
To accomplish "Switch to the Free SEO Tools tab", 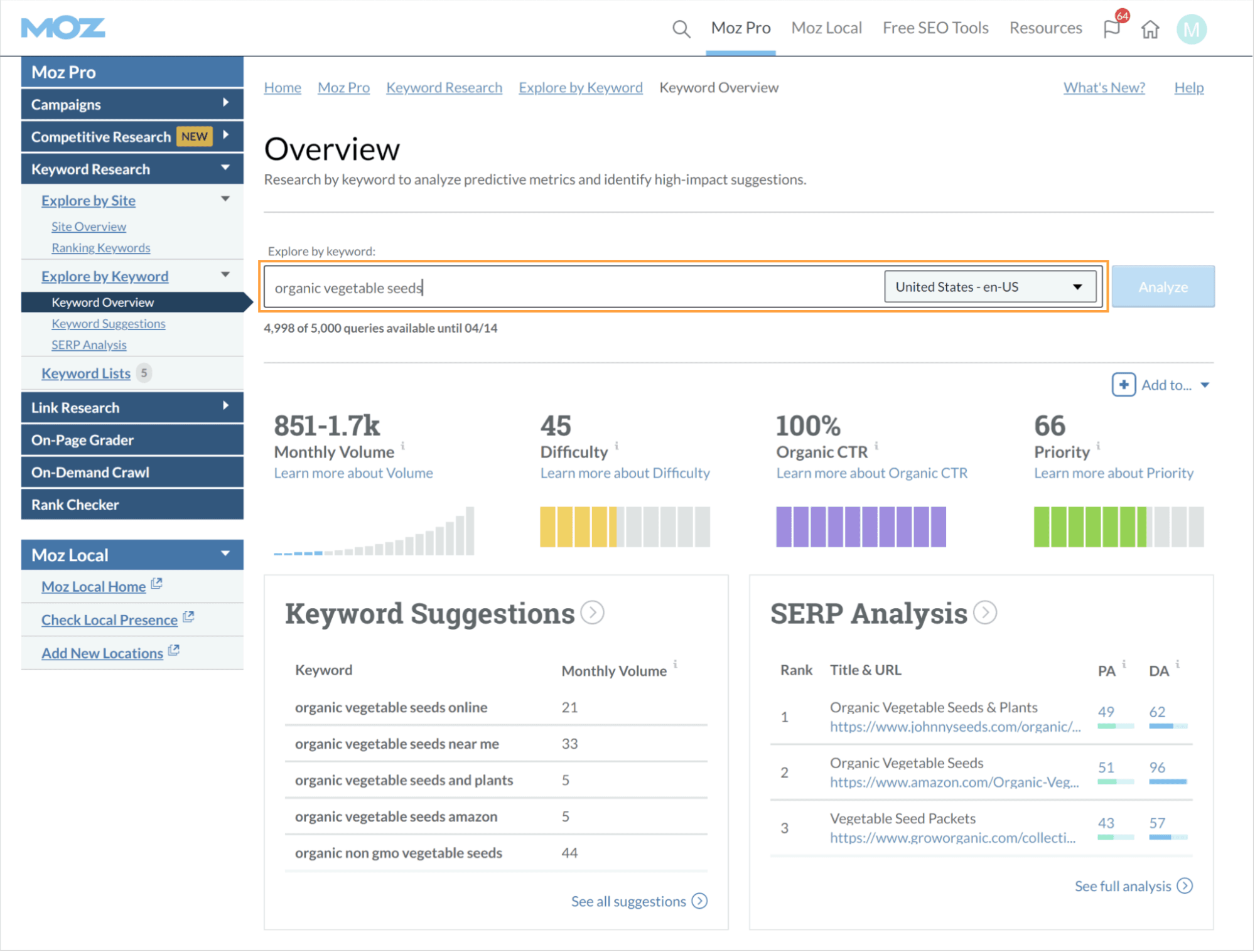I will 935,28.
